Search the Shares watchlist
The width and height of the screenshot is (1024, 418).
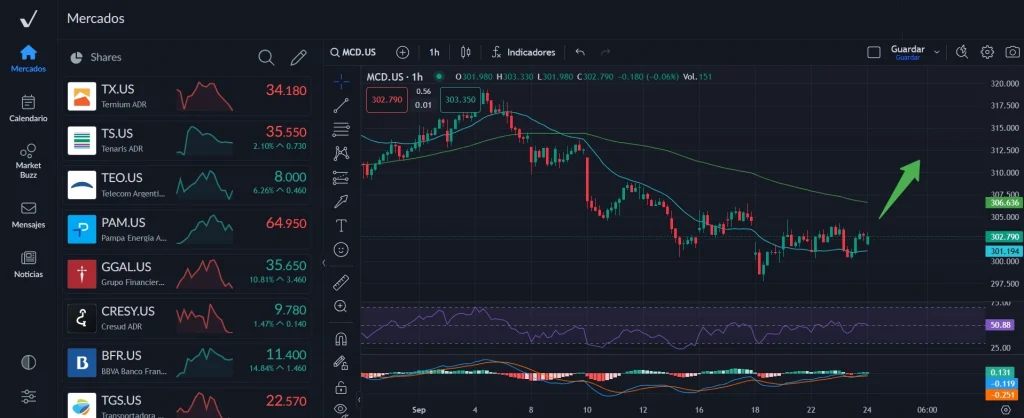tap(266, 58)
